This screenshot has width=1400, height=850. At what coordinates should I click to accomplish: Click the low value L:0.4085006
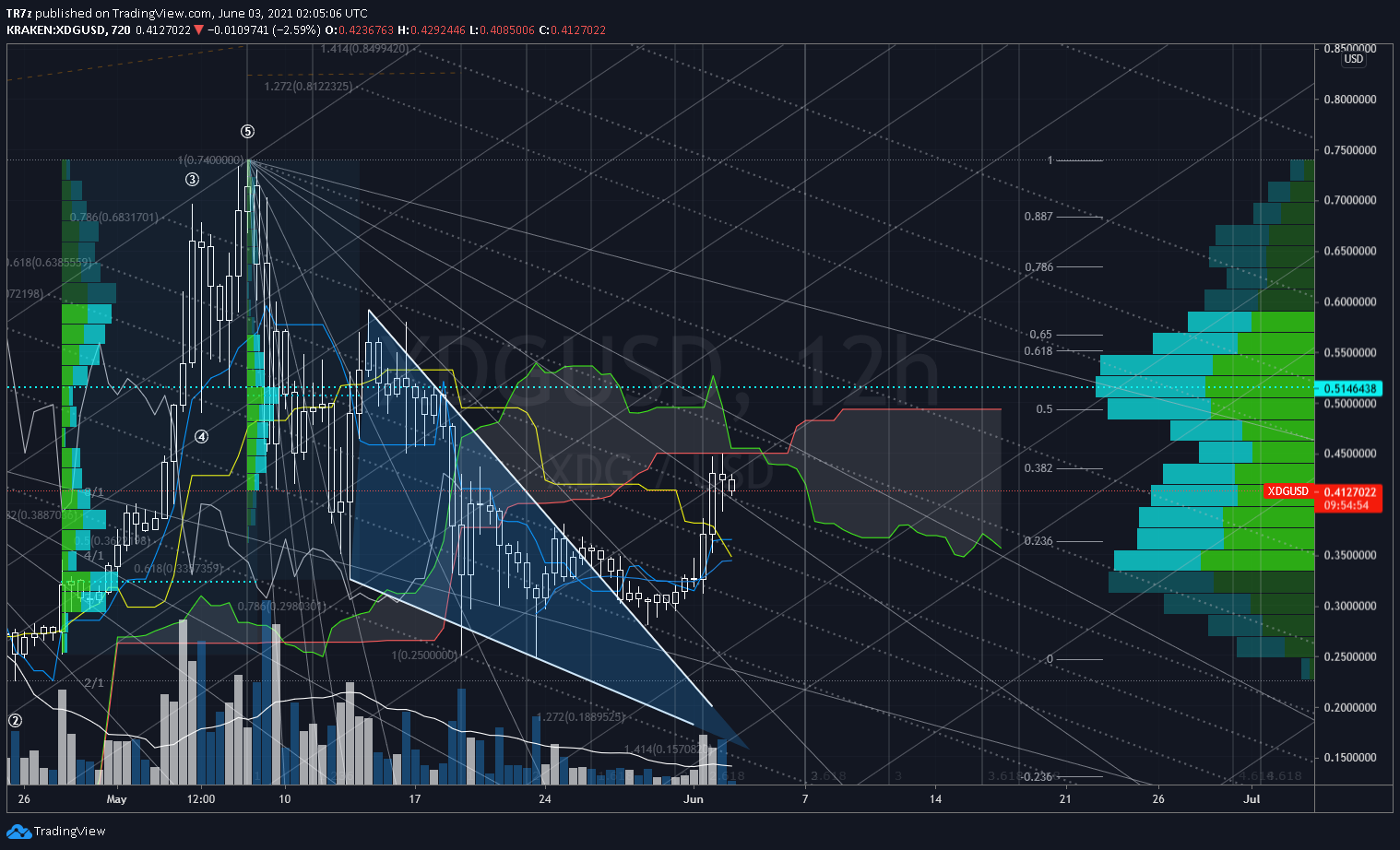(x=503, y=30)
